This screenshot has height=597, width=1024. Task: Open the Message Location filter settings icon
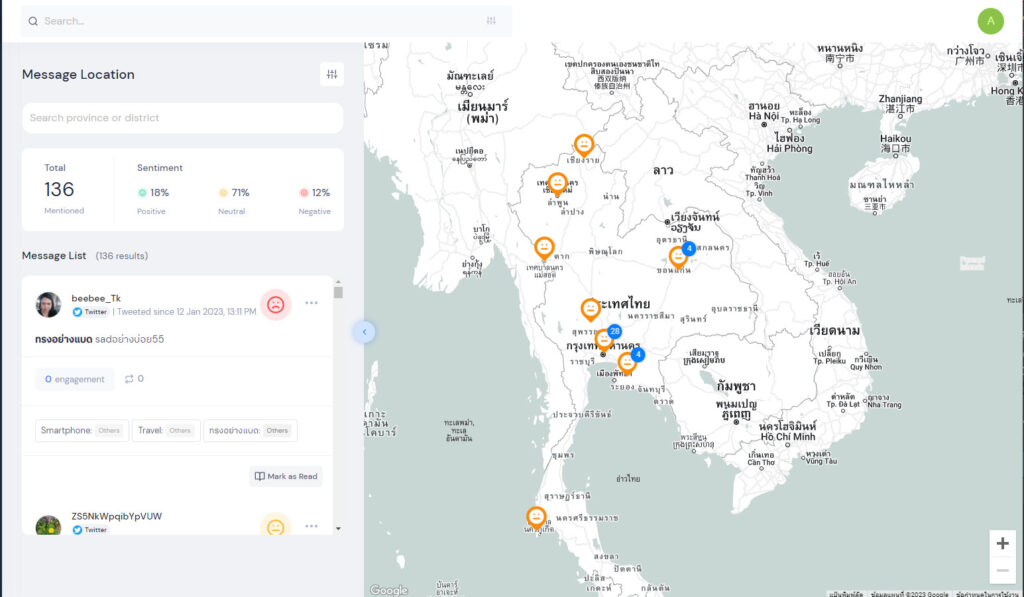coord(332,74)
